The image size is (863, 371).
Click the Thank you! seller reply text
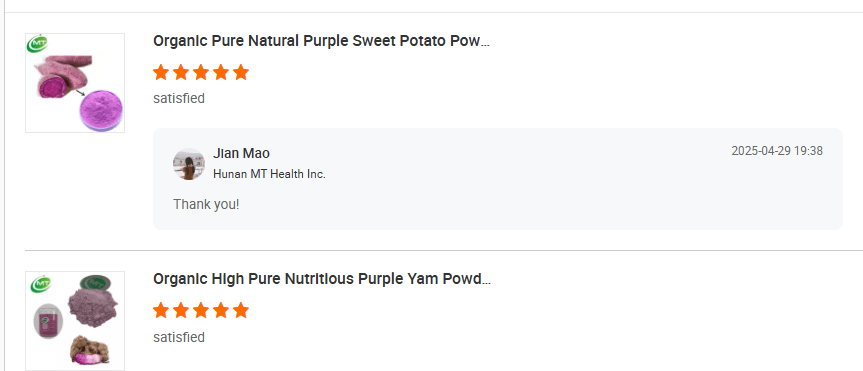[206, 204]
